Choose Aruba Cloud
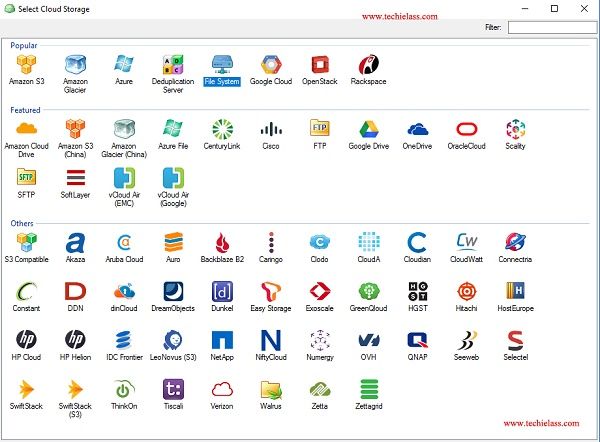Viewport: 600px width, 442px height. pos(124,242)
